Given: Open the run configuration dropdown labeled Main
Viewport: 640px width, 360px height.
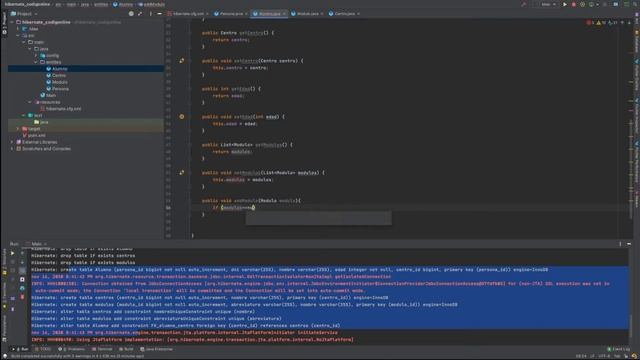Looking at the screenshot, I should [x=548, y=4].
